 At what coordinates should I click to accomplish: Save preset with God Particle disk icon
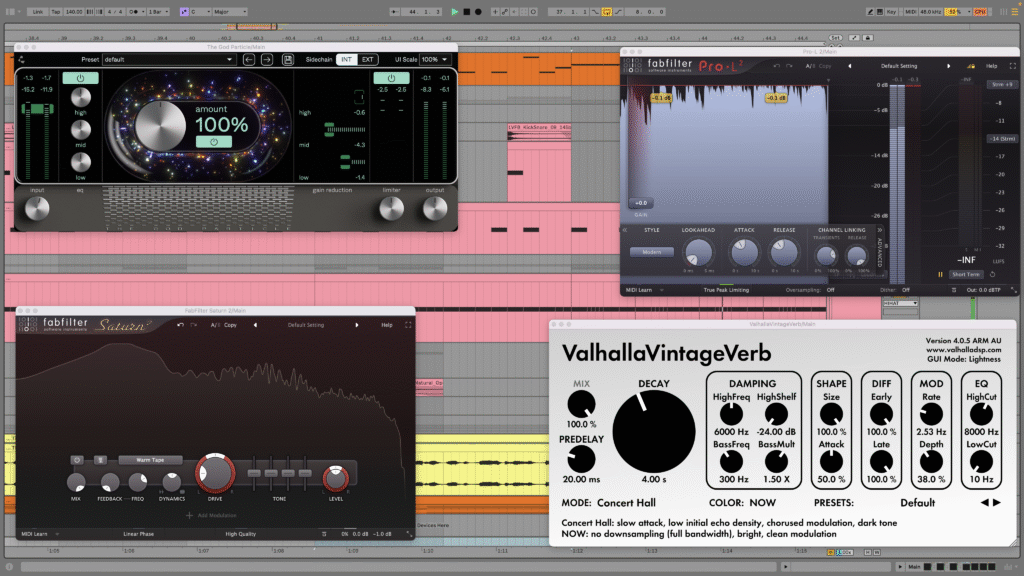288,60
